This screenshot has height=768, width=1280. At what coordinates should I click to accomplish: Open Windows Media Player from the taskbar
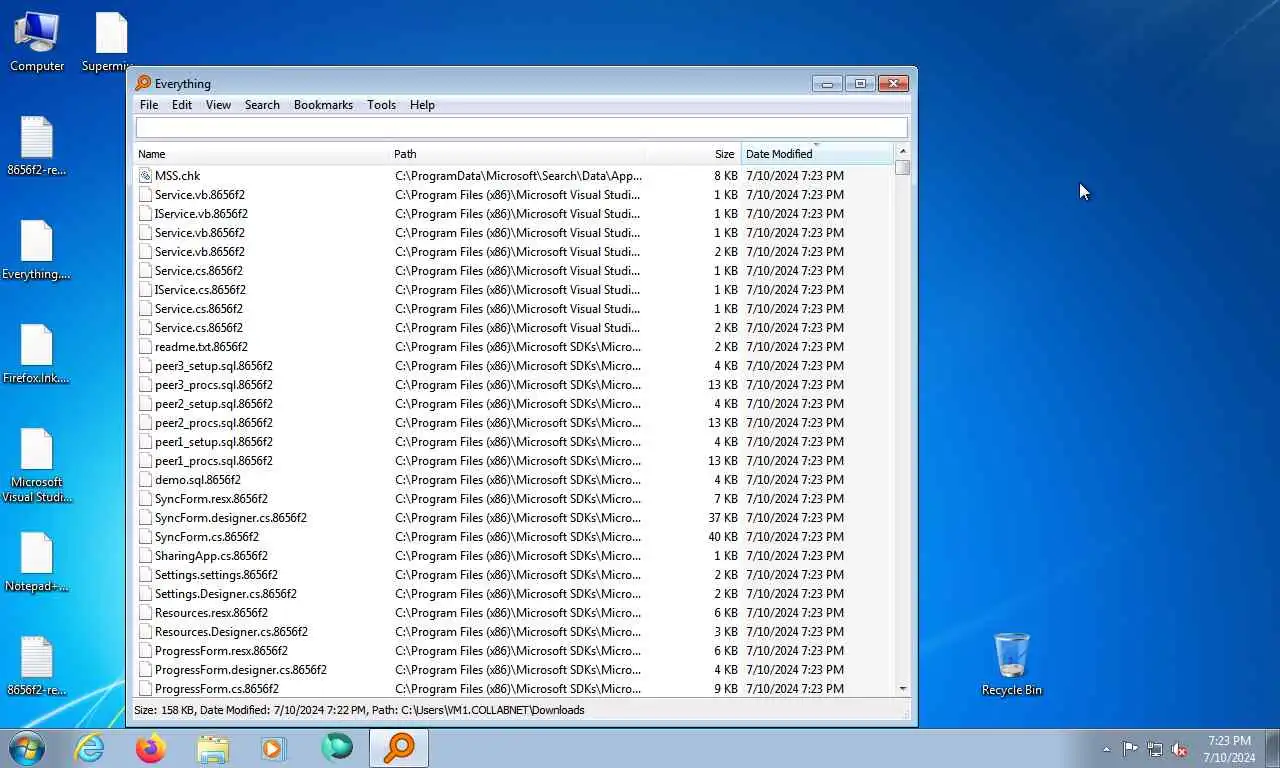point(274,748)
